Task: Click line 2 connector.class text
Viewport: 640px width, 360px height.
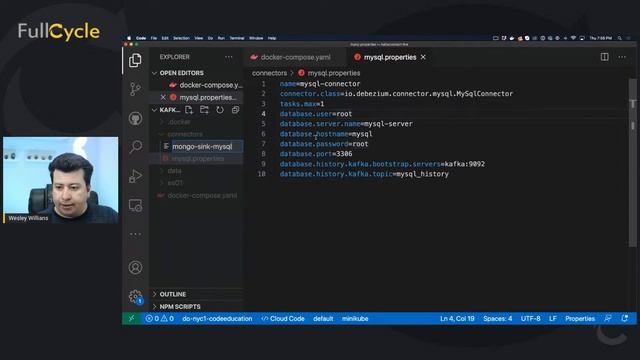Action: 396,94
